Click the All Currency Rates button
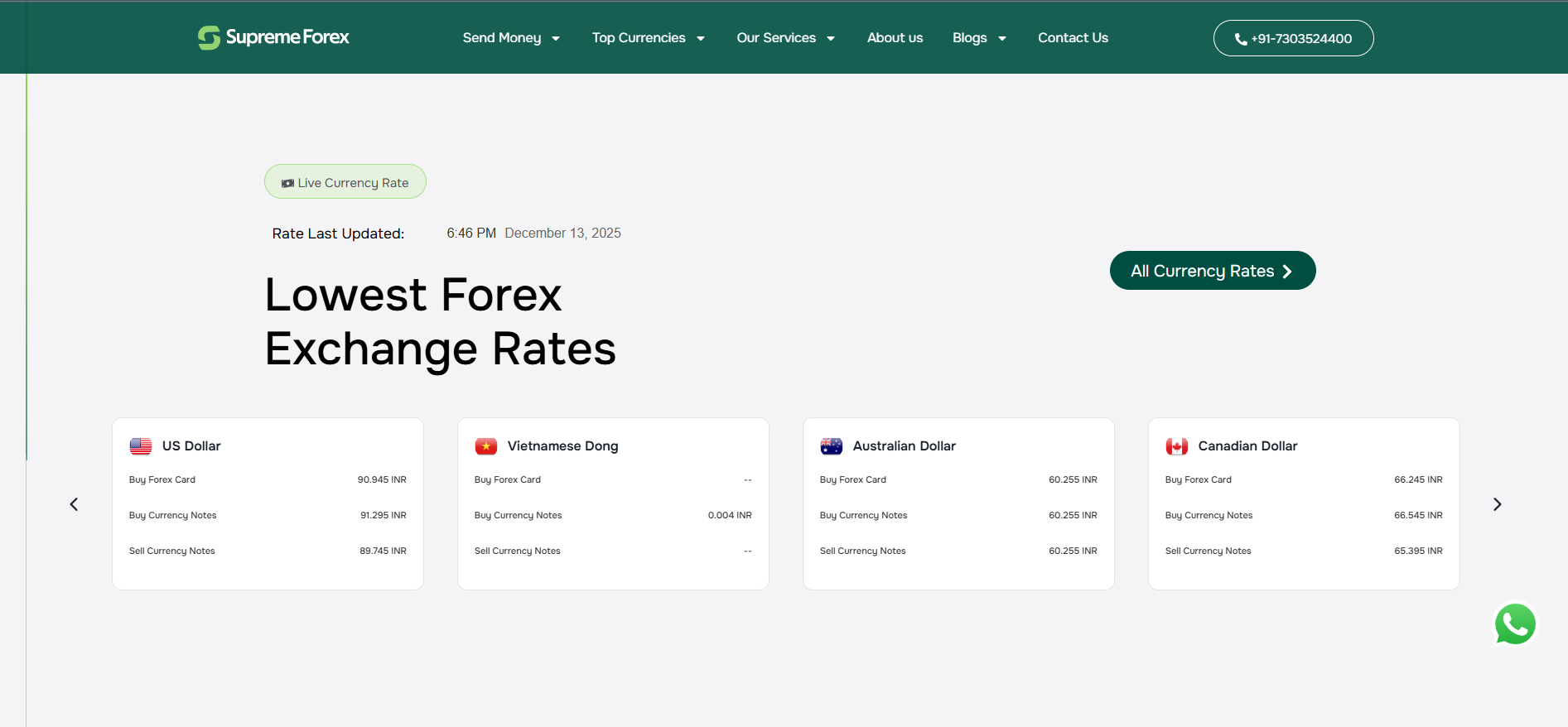Image resolution: width=1568 pixels, height=727 pixels. click(1212, 271)
